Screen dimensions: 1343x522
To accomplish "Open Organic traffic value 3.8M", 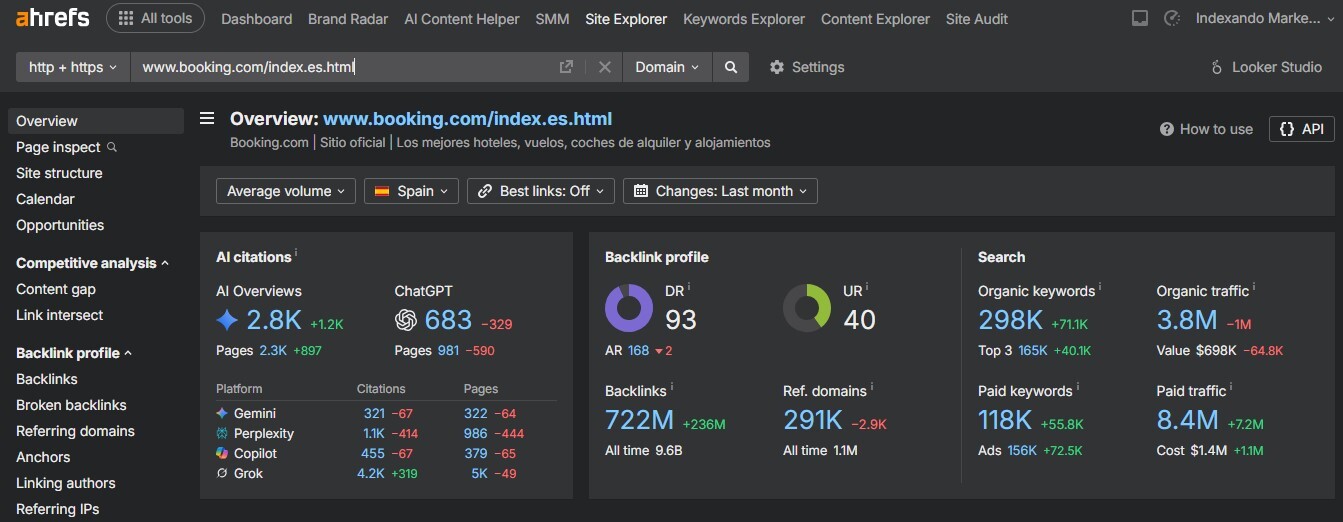I will point(1187,320).
